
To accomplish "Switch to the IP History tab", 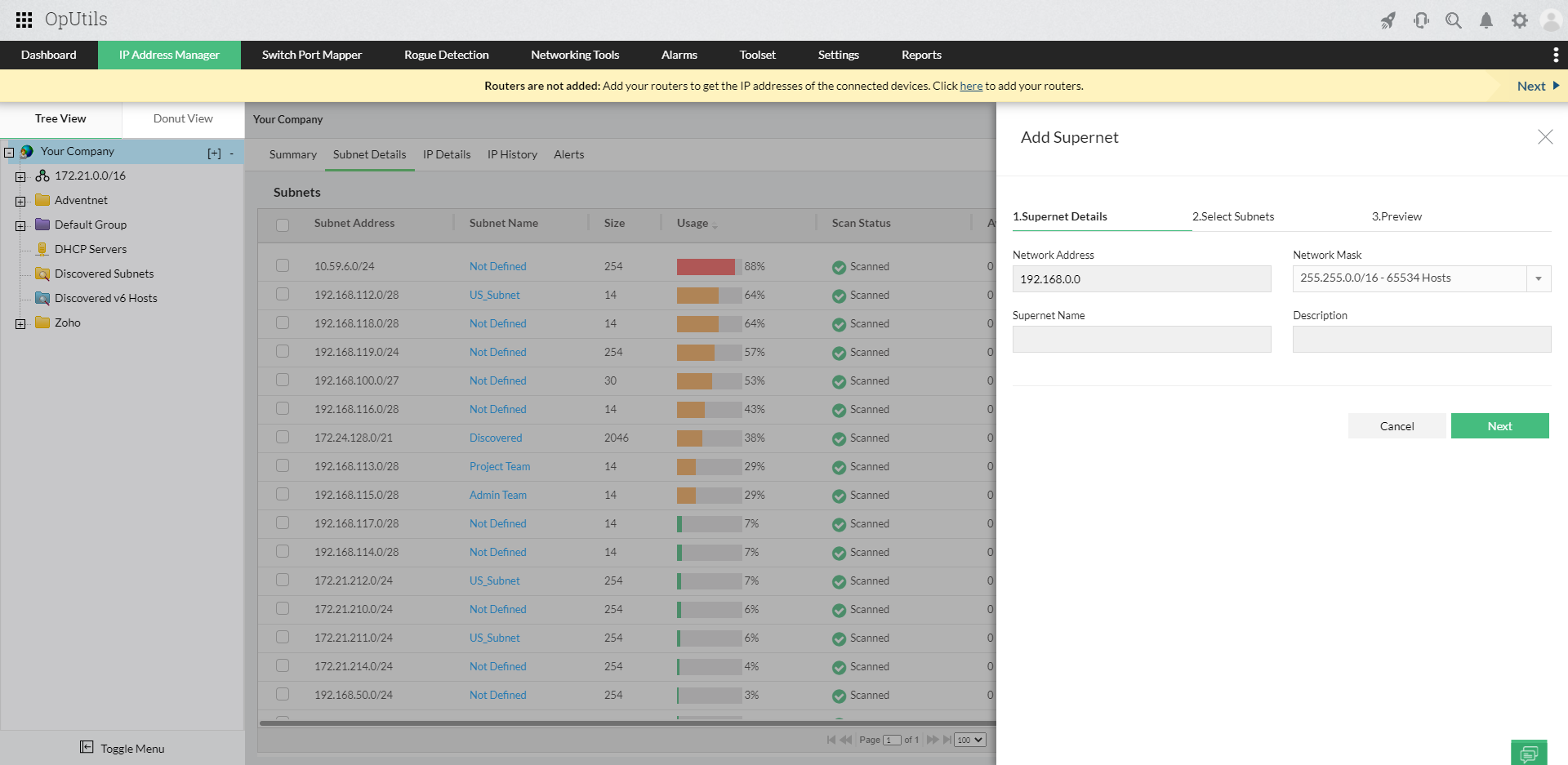I will 512,154.
